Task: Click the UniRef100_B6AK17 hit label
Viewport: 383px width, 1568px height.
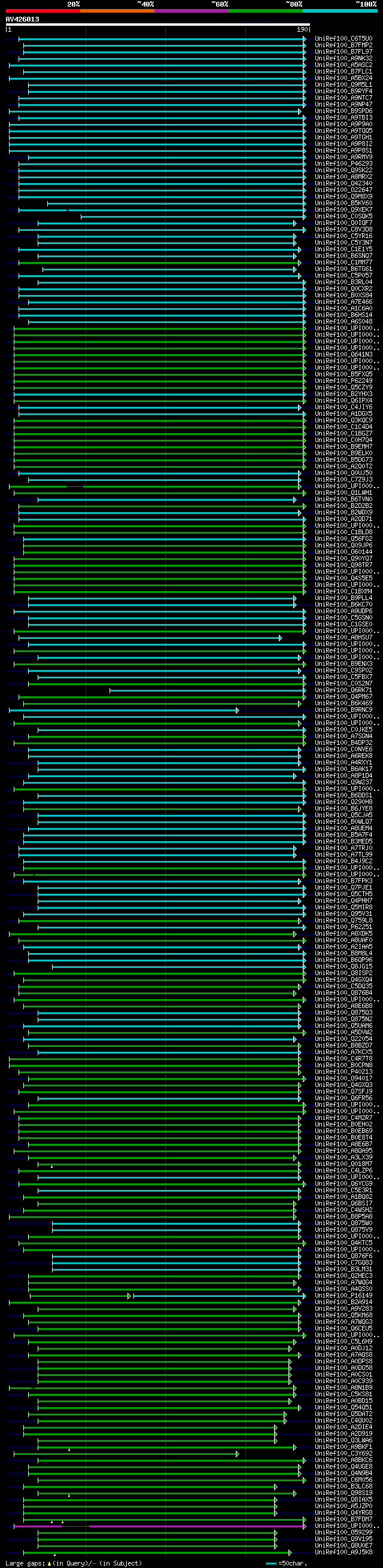Action: (344, 769)
